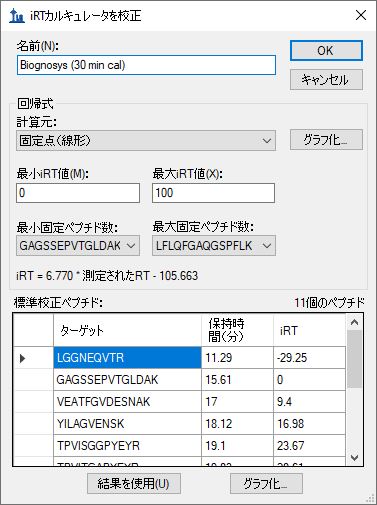Image resolution: width=377 pixels, height=505 pixels.
Task: Click the bottom グラフ化 button below peptide table
Action: (x=266, y=483)
